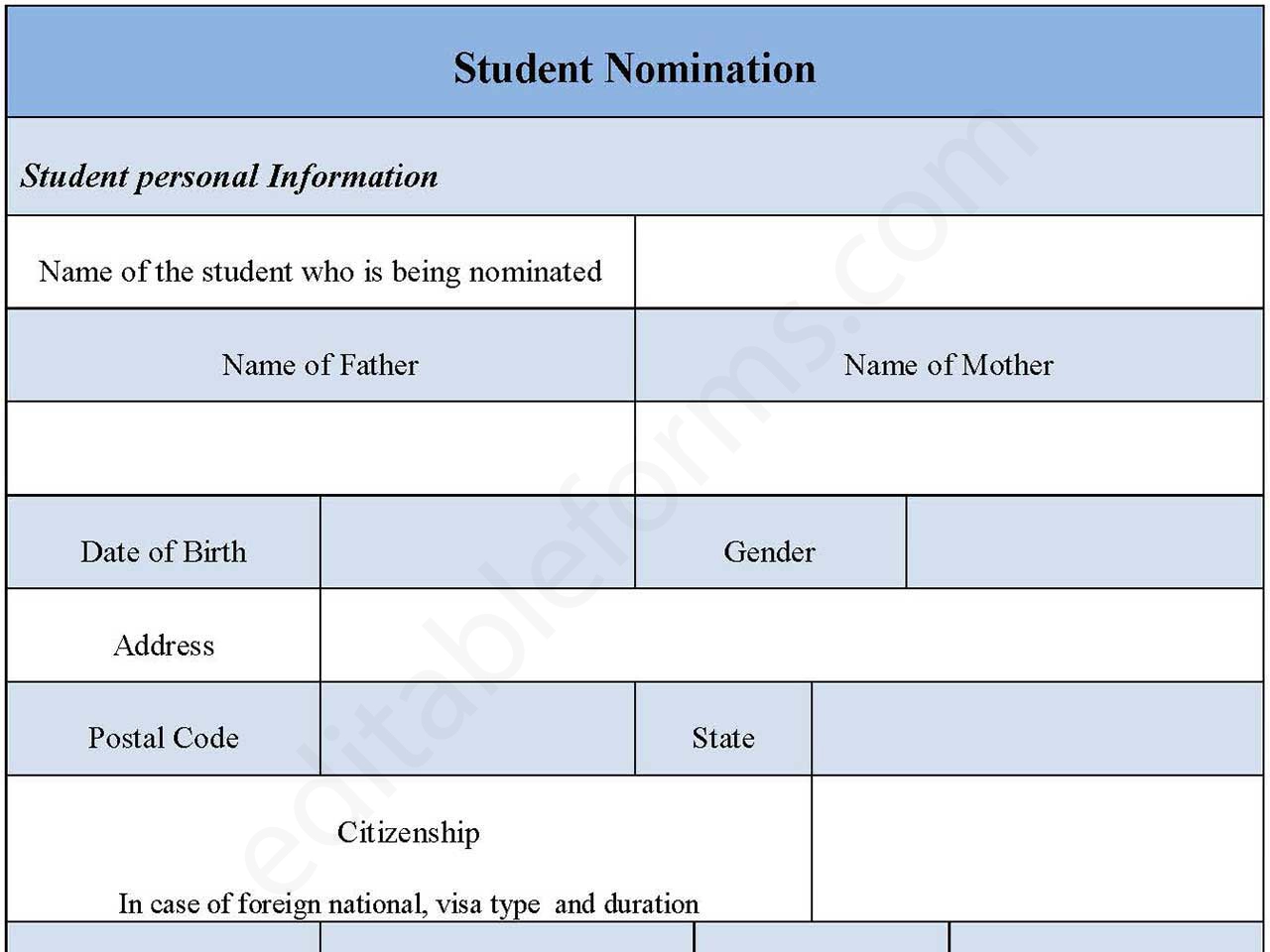Click the Student Nomination title
1270x952 pixels.
click(x=634, y=68)
